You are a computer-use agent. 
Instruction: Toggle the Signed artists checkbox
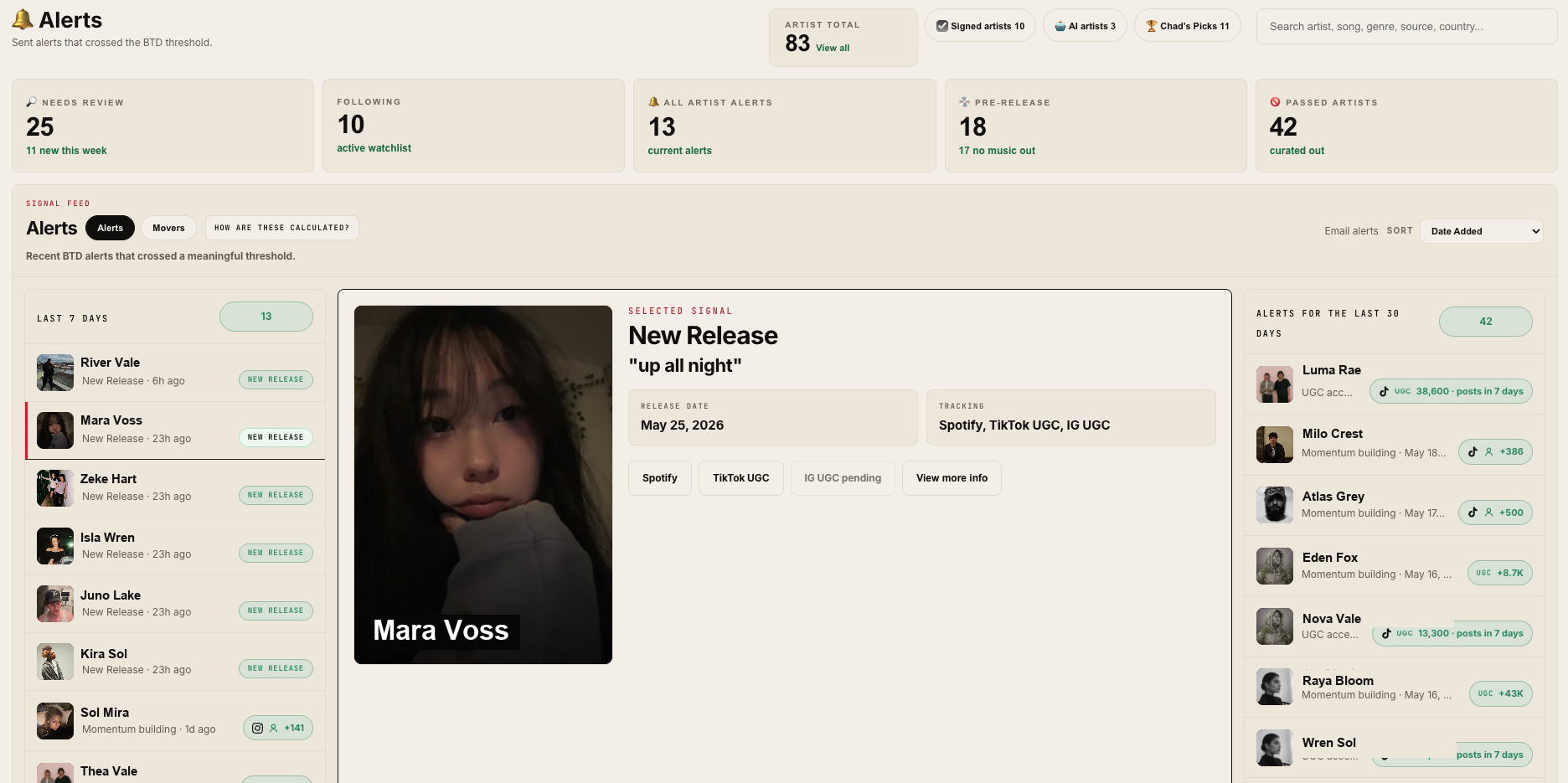pyautogui.click(x=942, y=26)
